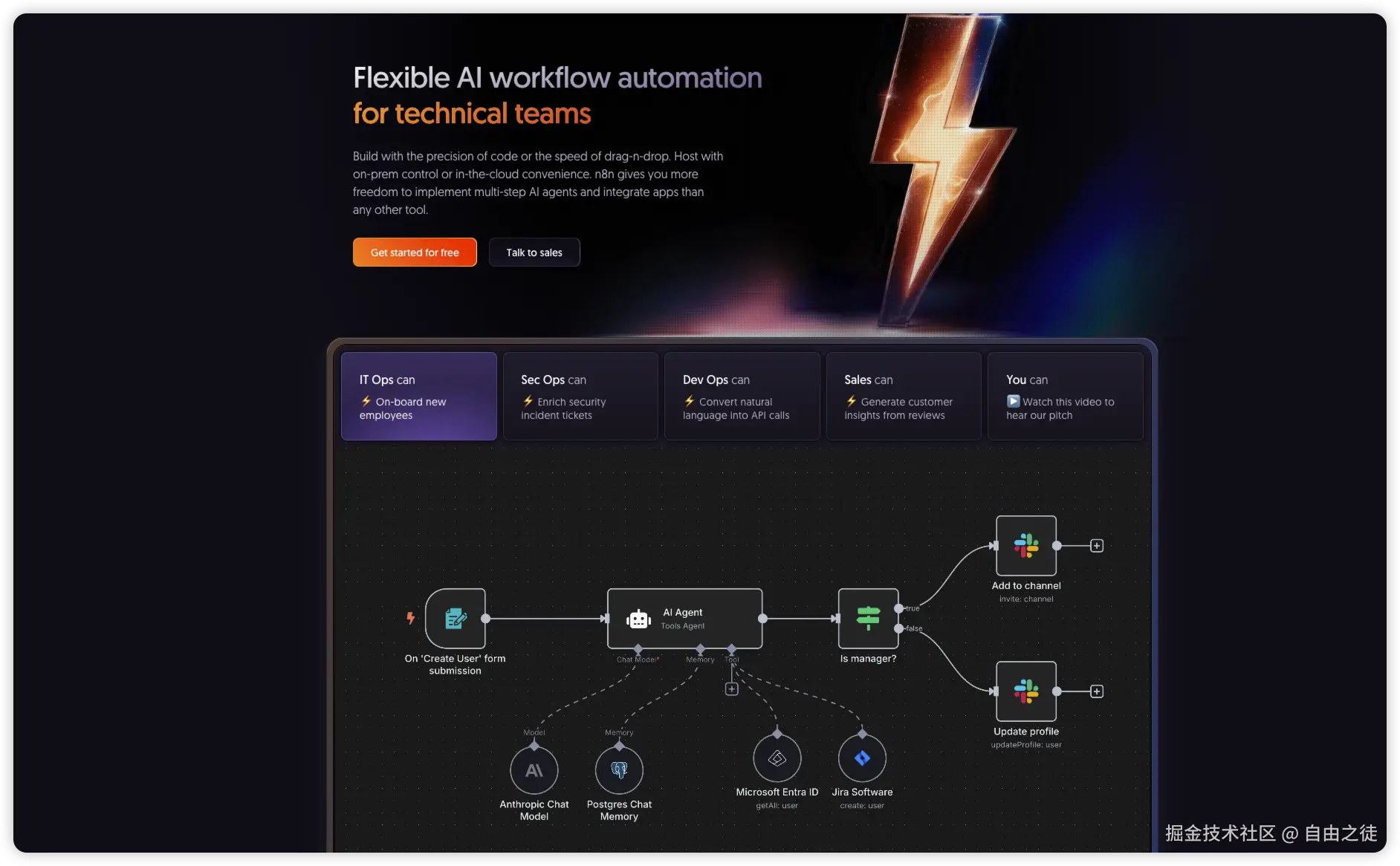
Task: Click 'On Create User form submission' label
Action: (455, 665)
